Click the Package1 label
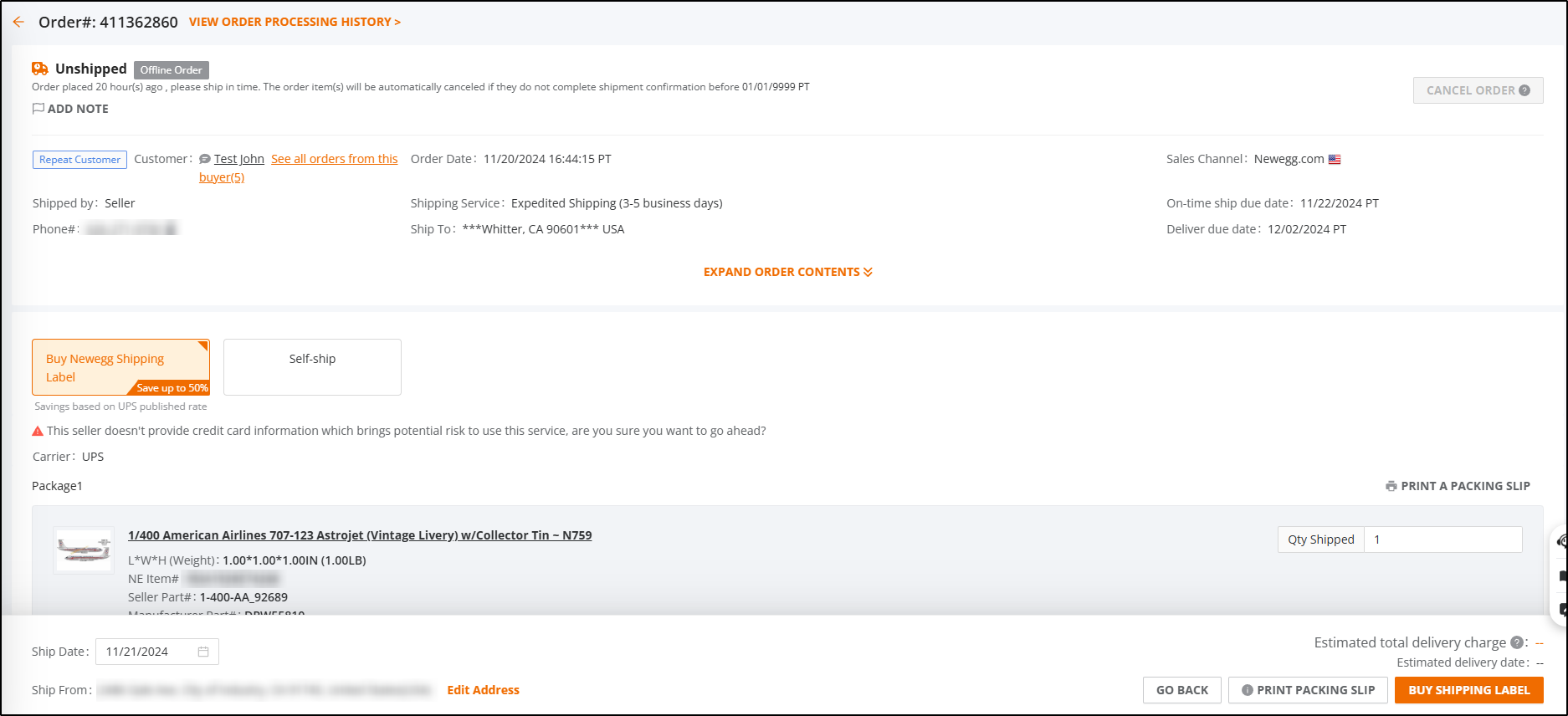 (x=57, y=486)
